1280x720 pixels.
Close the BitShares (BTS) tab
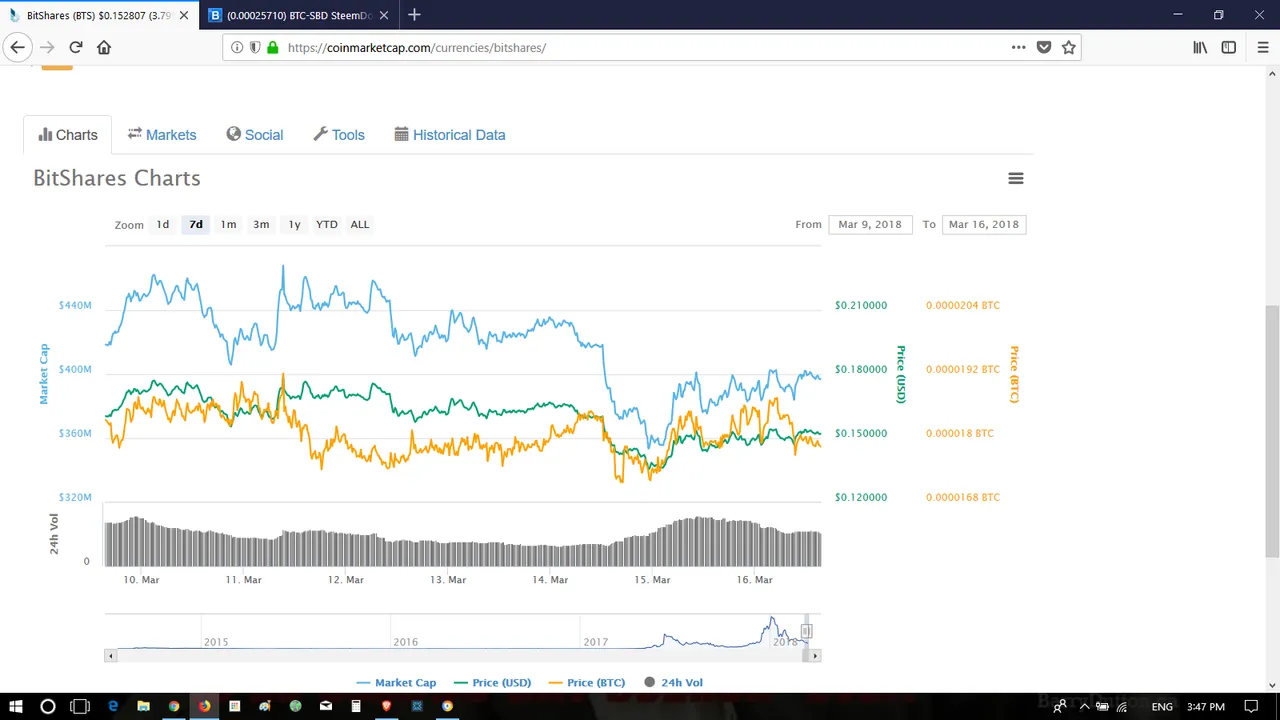click(x=183, y=15)
